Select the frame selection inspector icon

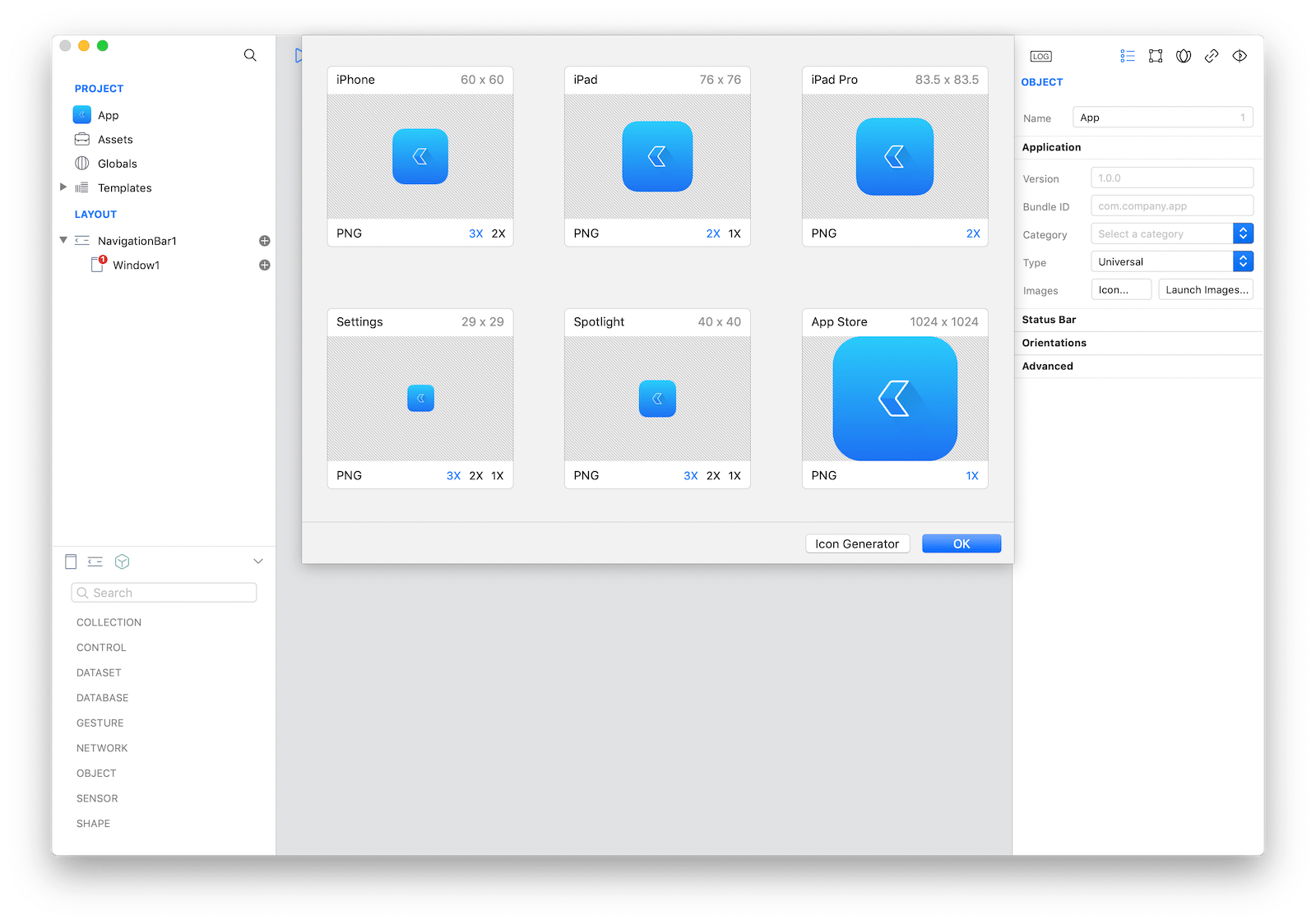pos(1155,56)
